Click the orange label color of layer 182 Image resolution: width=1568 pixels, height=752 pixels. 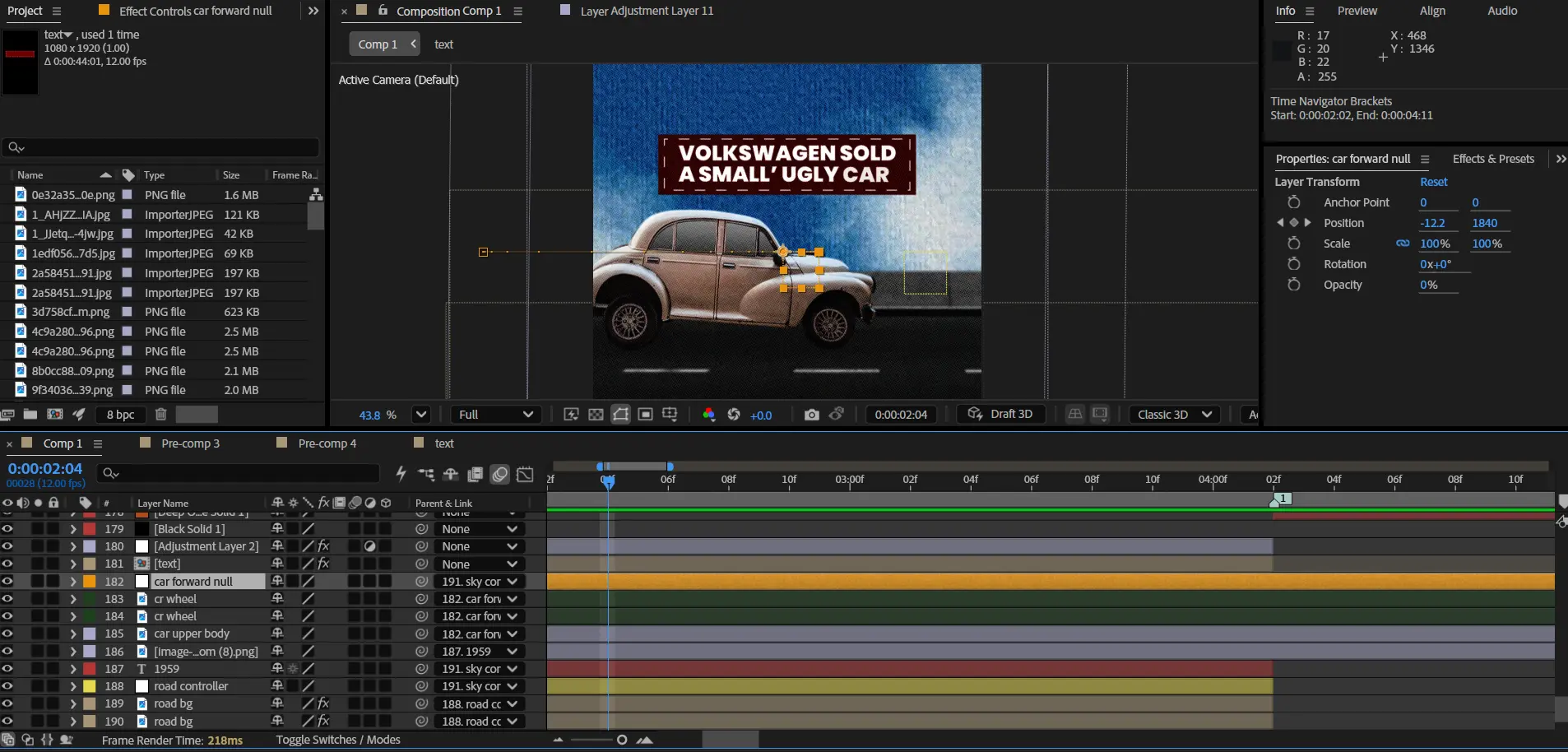pyautogui.click(x=90, y=582)
